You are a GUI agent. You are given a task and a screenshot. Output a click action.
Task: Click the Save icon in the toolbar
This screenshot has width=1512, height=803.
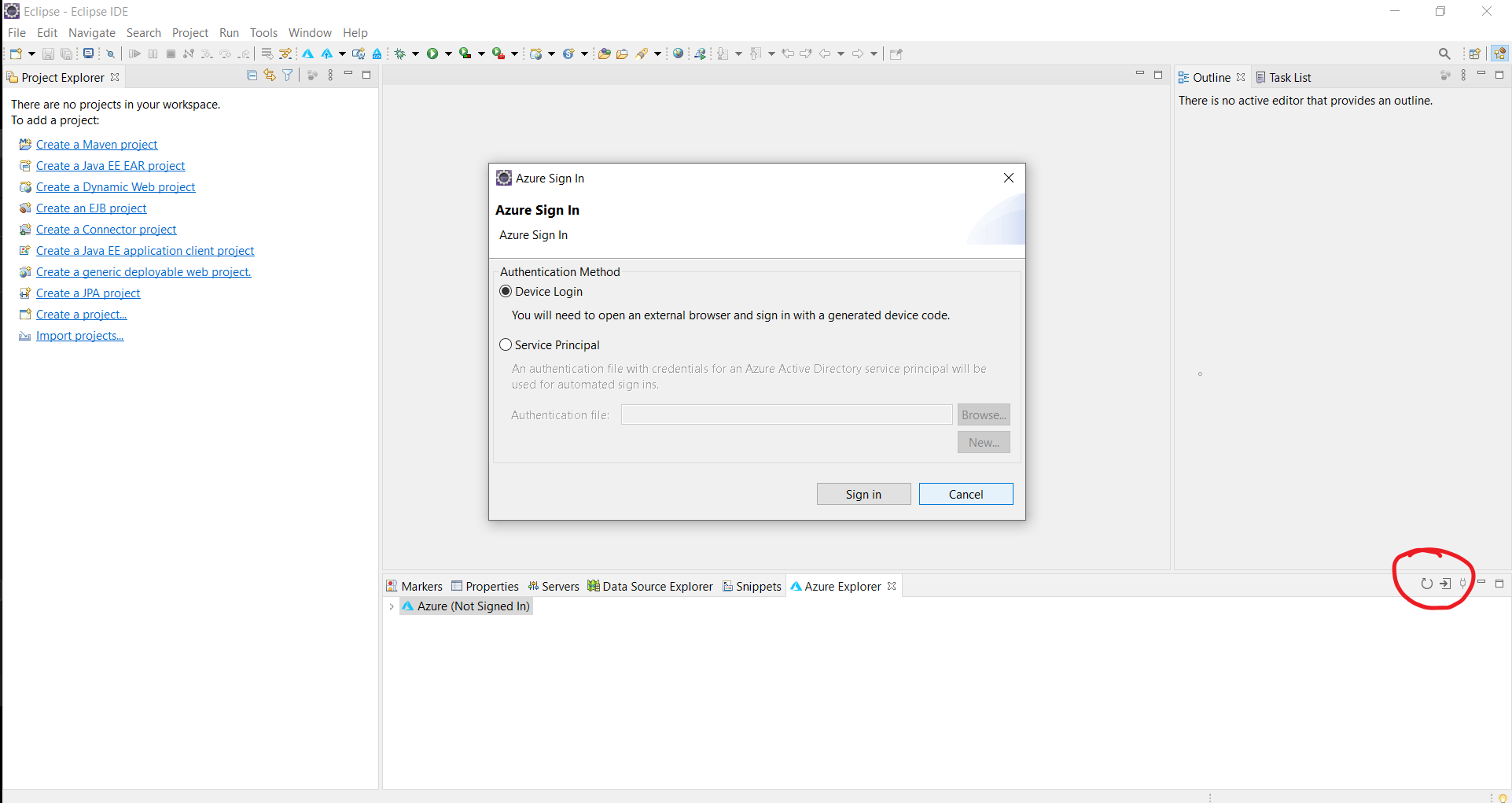pos(48,53)
